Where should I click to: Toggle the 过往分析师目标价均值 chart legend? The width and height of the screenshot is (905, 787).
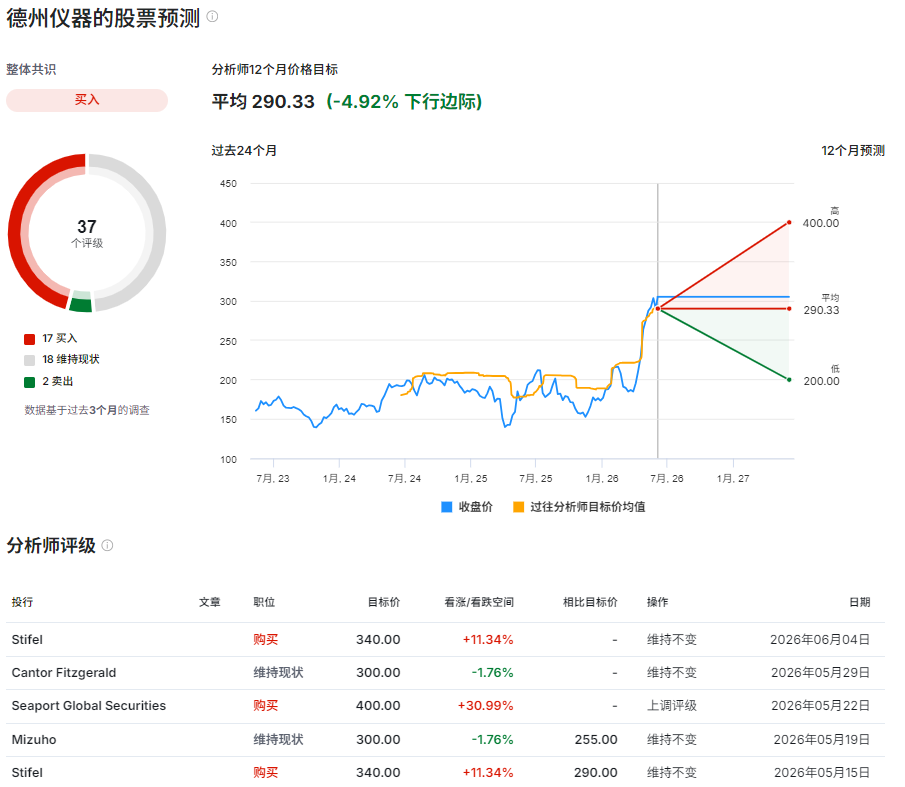579,507
